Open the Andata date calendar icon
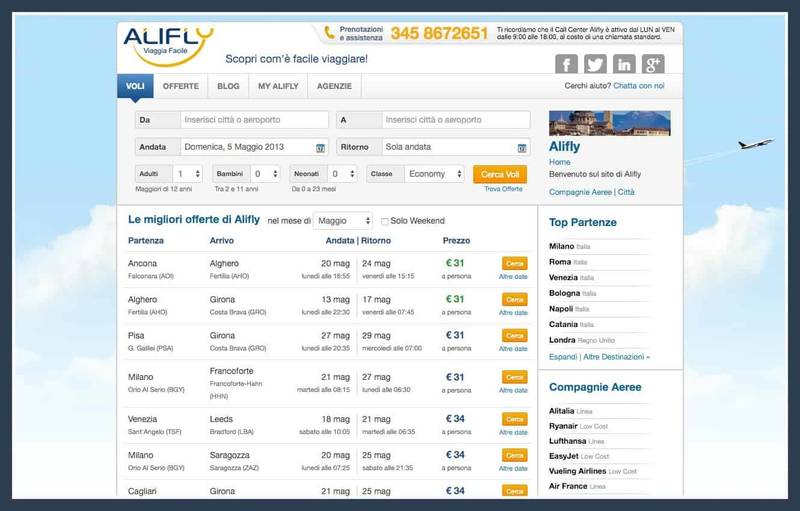Viewport: 800px width, 511px height. pyautogui.click(x=320, y=148)
